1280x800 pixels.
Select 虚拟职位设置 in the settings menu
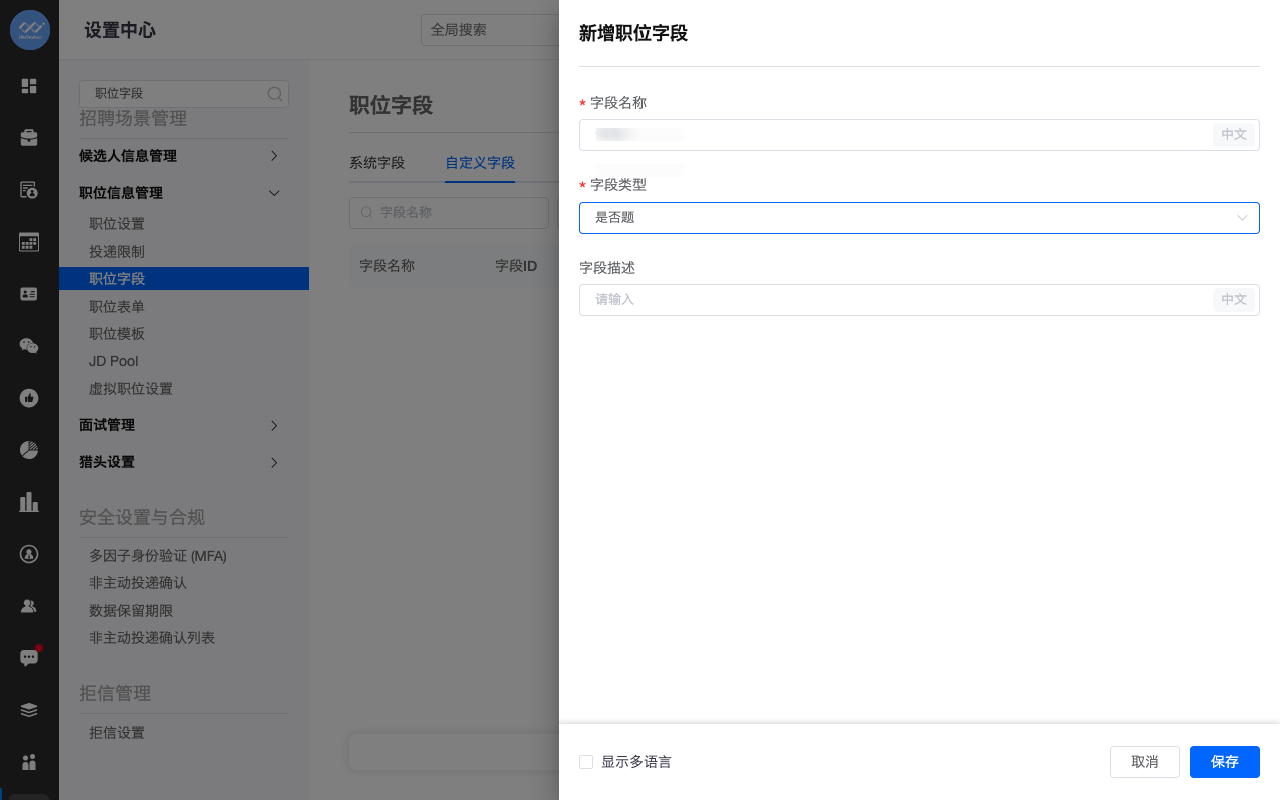131,389
